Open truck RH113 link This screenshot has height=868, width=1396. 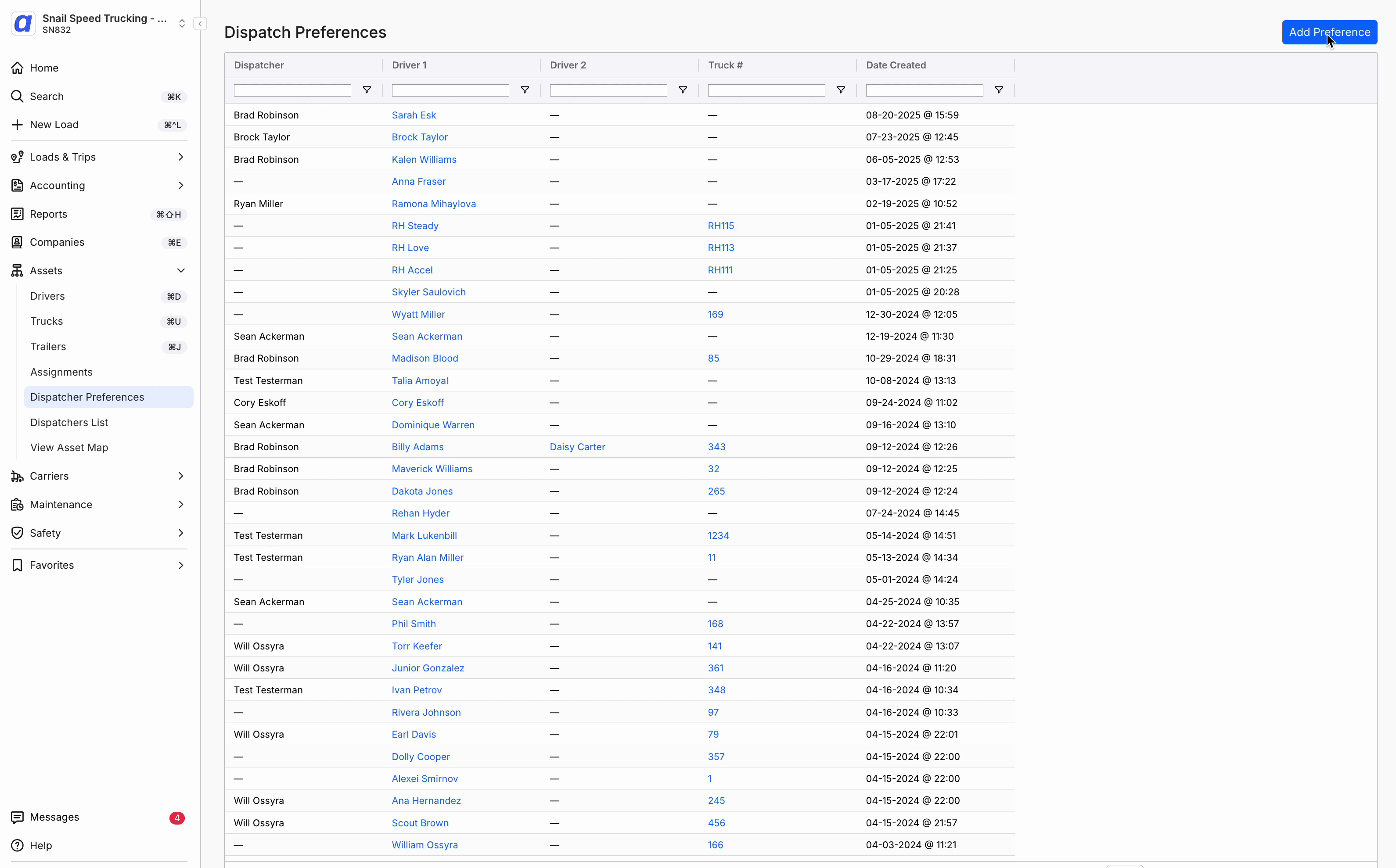tap(721, 248)
